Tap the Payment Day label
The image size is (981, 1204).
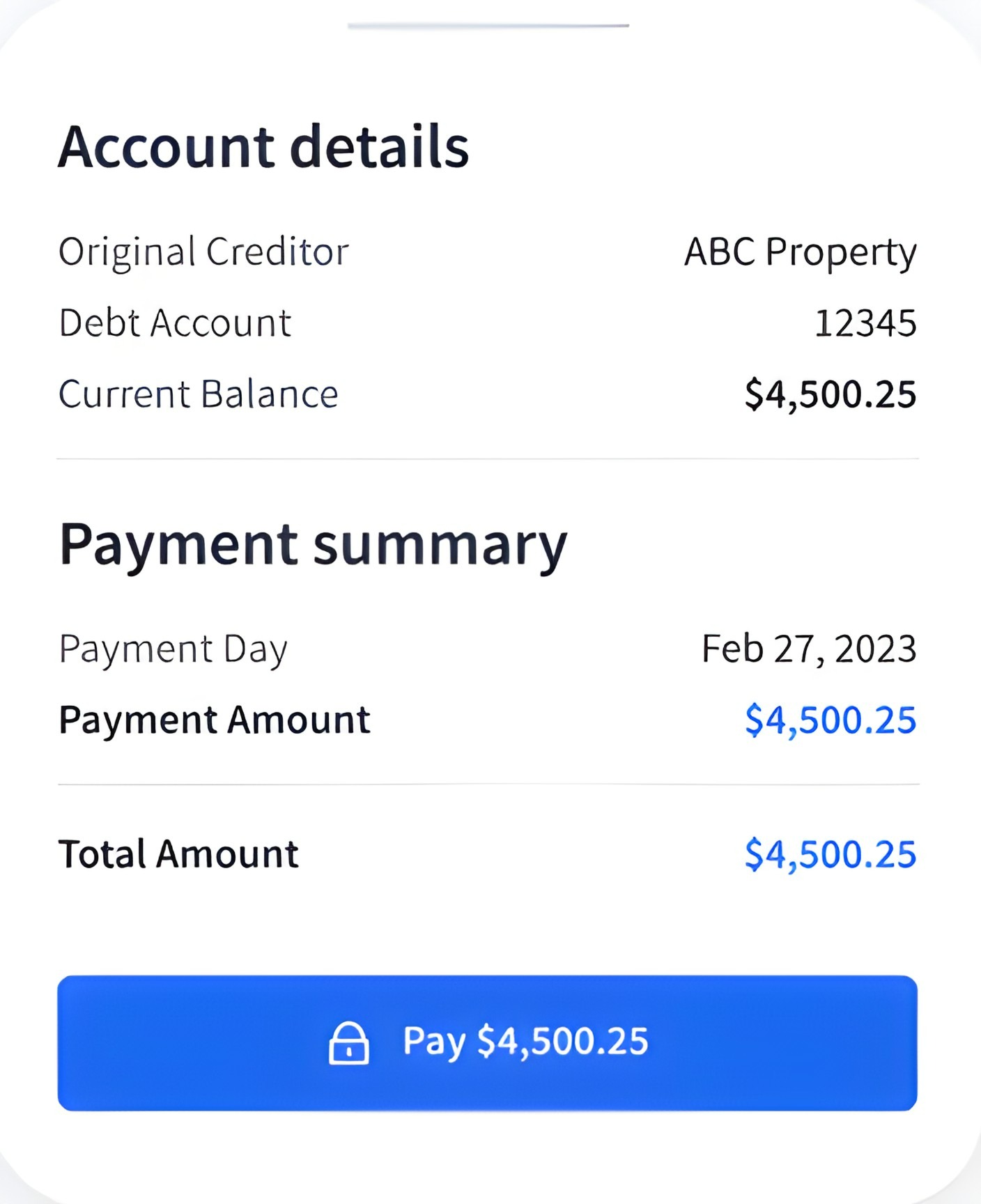pyautogui.click(x=173, y=649)
